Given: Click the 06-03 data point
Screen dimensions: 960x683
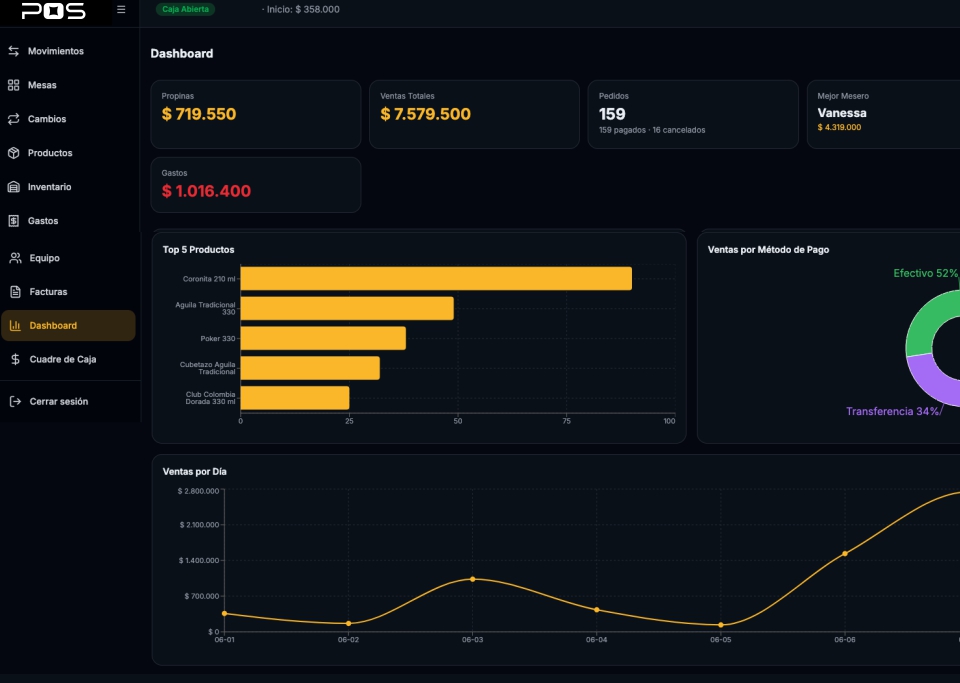Looking at the screenshot, I should 473,579.
